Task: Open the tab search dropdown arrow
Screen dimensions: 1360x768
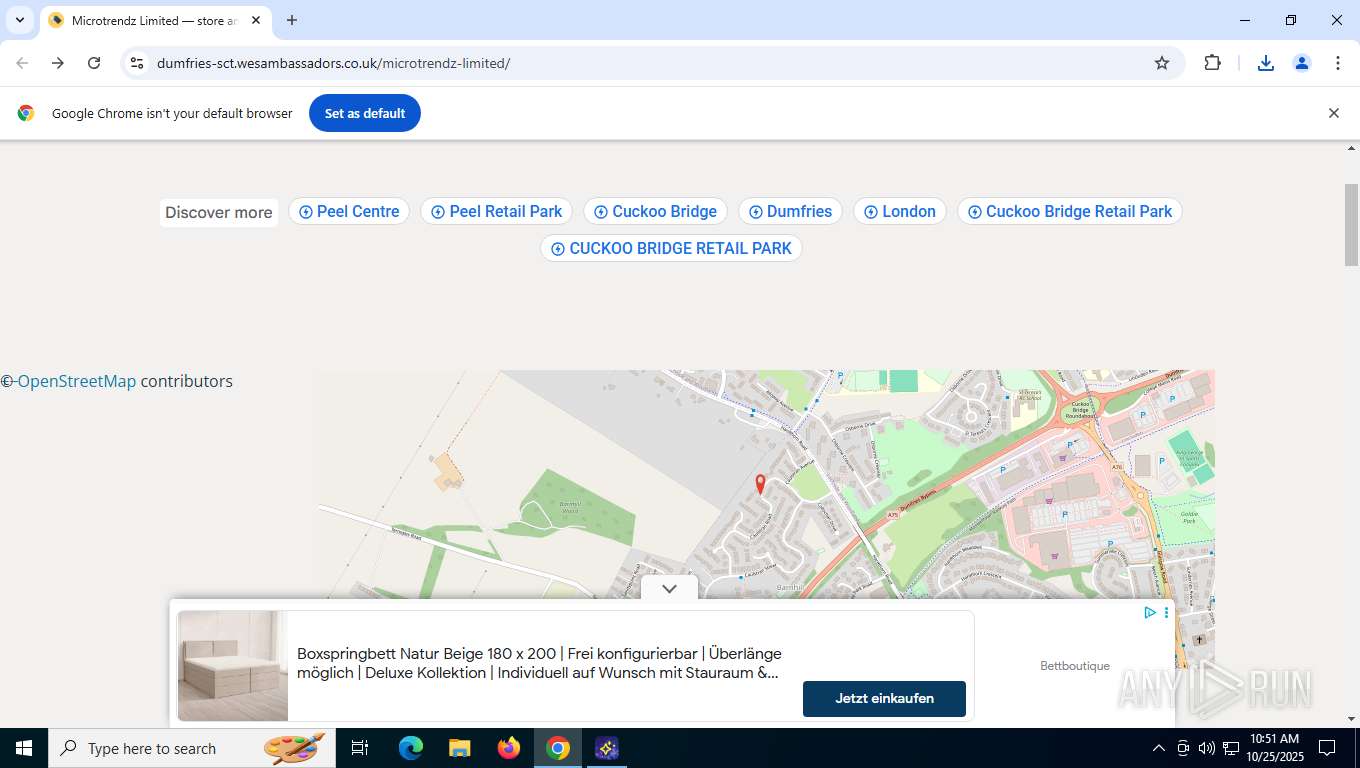Action: click(20, 20)
